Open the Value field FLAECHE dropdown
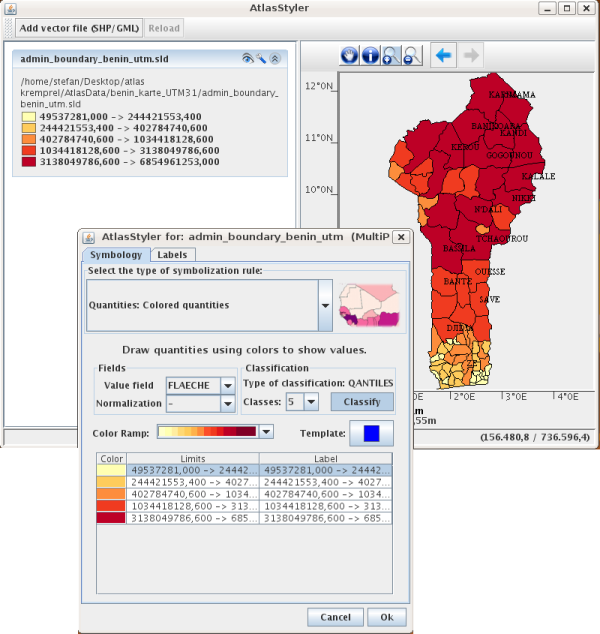 [x=228, y=384]
